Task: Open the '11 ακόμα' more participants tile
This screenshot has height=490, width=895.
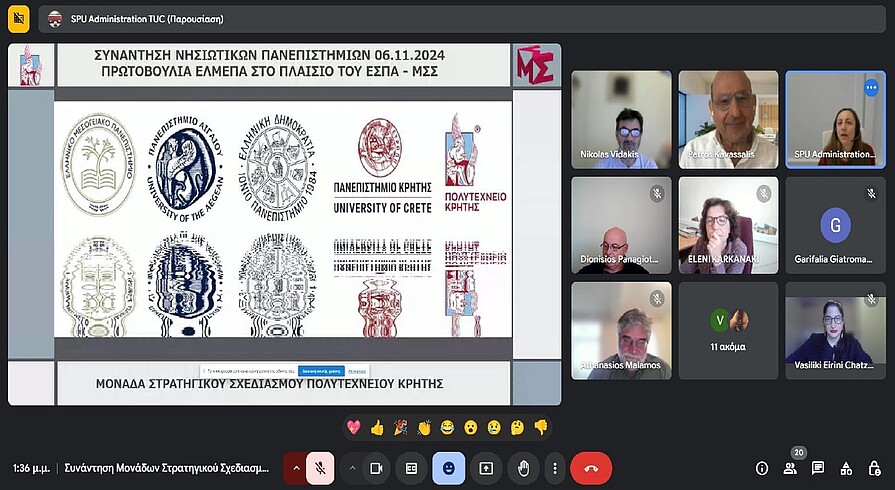Action: tap(728, 331)
